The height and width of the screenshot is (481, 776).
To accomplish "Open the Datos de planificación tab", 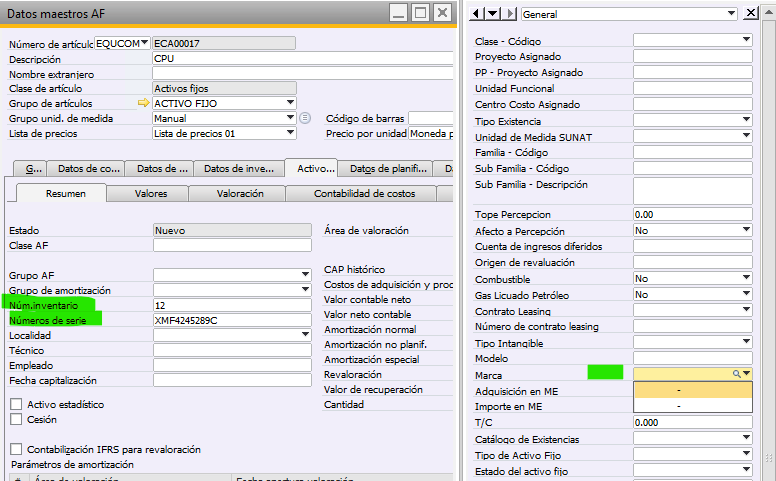I will coord(388,169).
